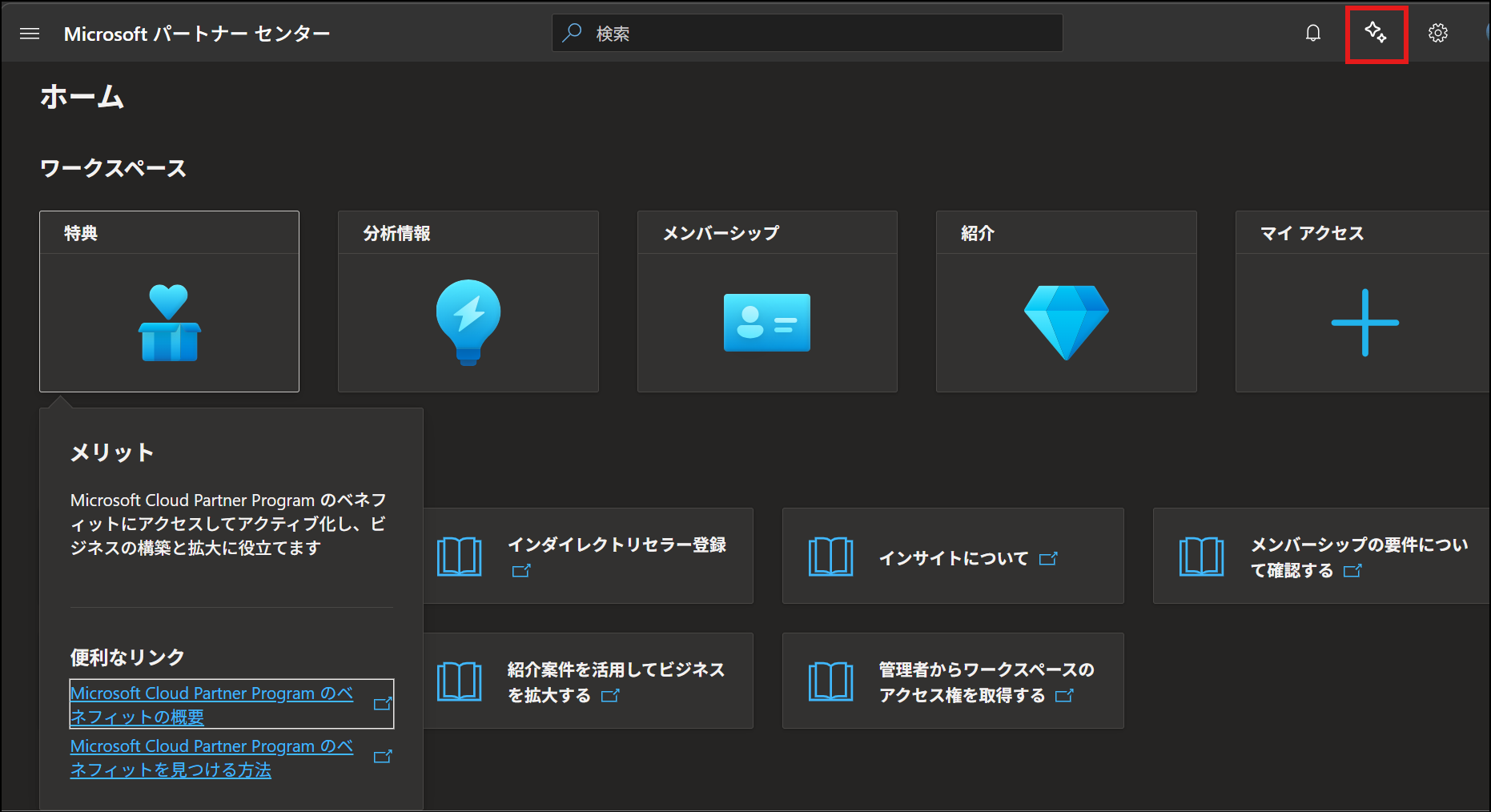The width and height of the screenshot is (1491, 812).
Task: Select the 特典 gift box workspace icon
Action: tap(168, 323)
